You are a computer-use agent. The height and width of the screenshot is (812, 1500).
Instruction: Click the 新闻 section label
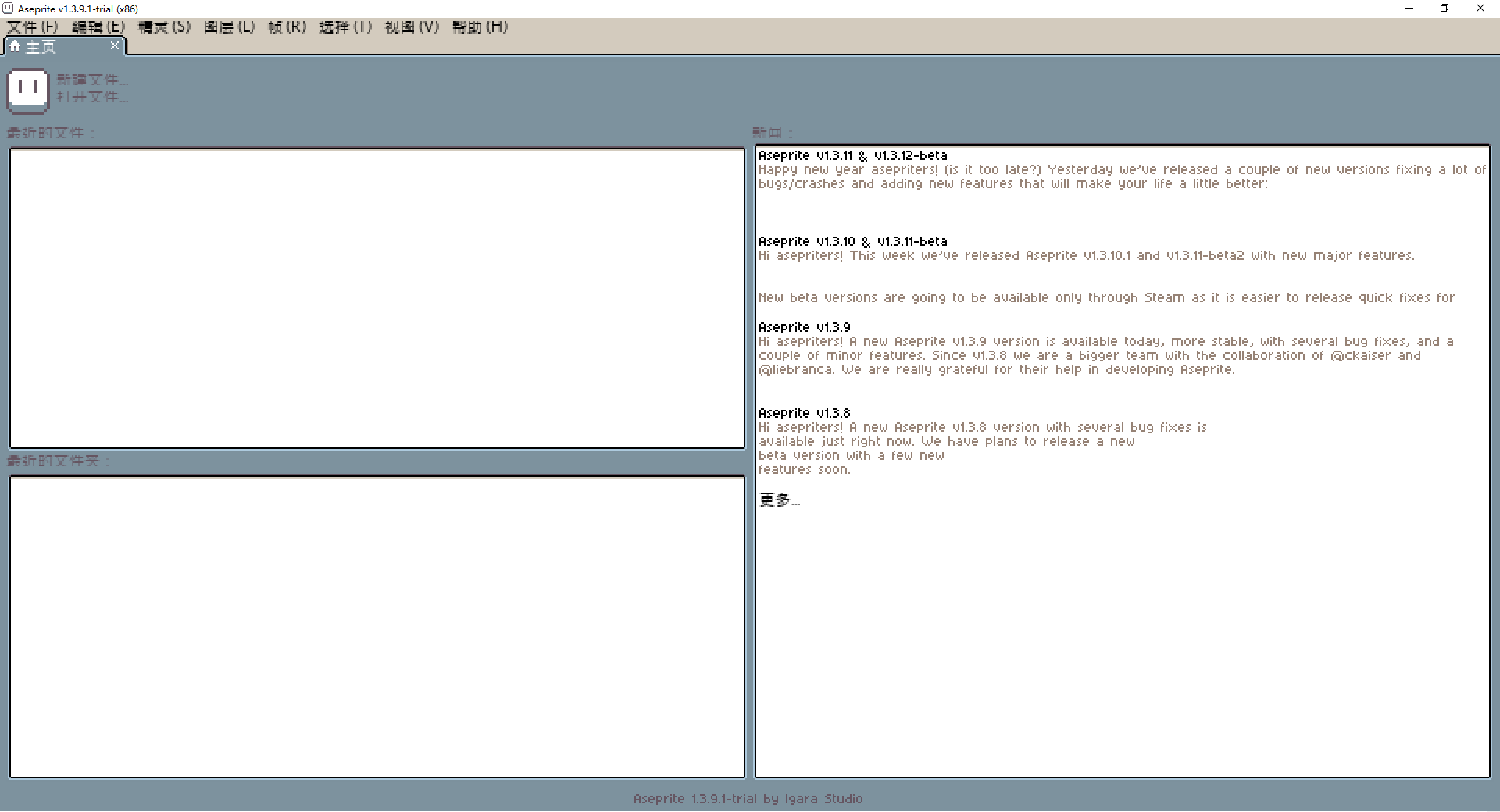point(772,133)
